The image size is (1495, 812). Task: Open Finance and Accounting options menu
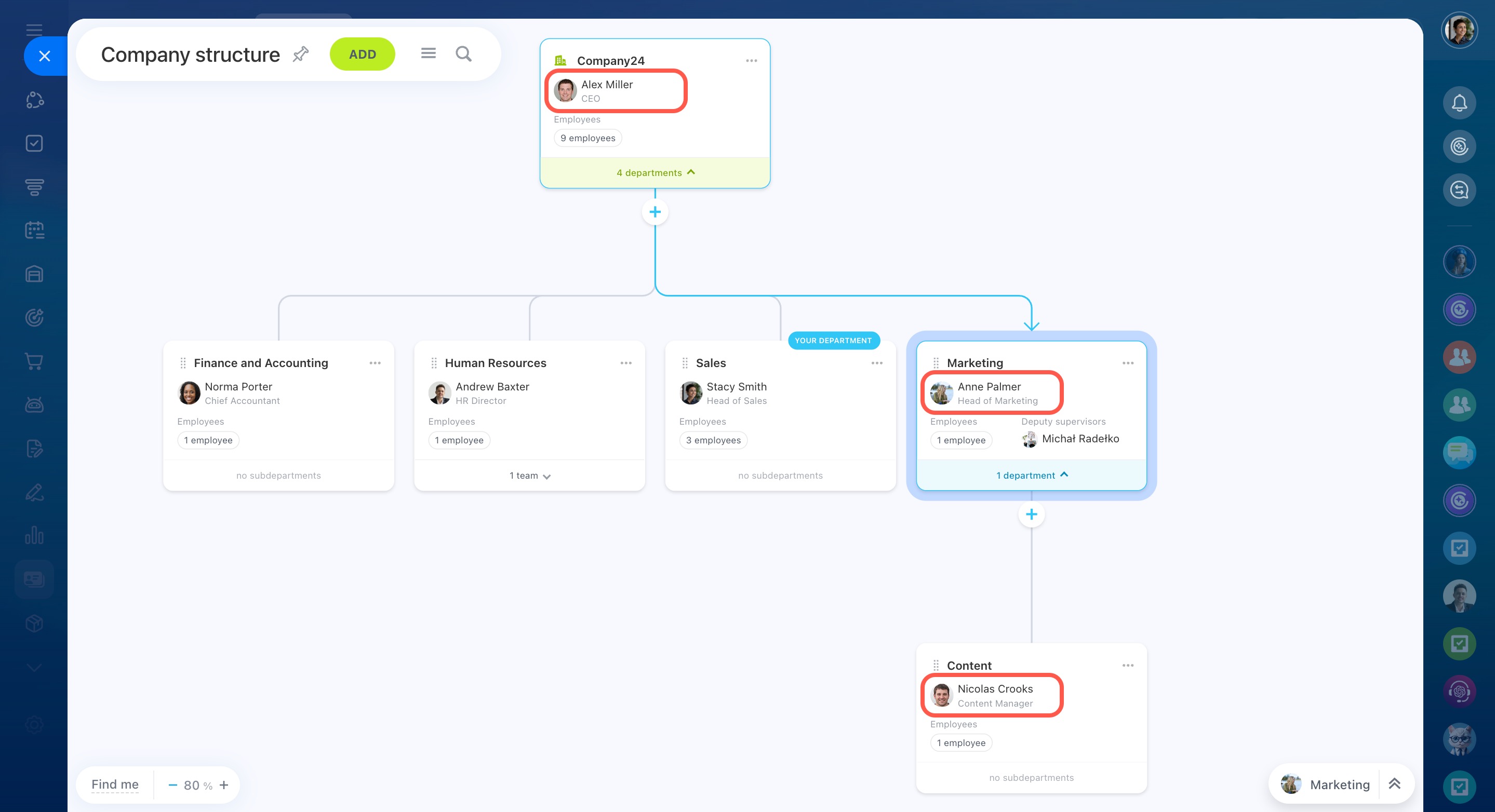tap(375, 363)
